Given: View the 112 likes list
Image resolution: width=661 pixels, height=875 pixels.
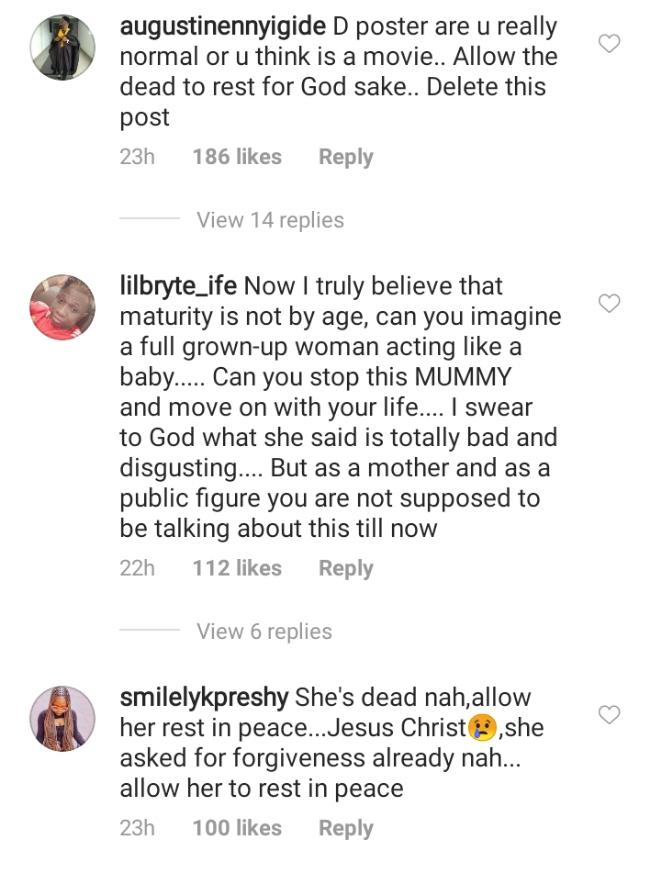Looking at the screenshot, I should click(237, 568).
